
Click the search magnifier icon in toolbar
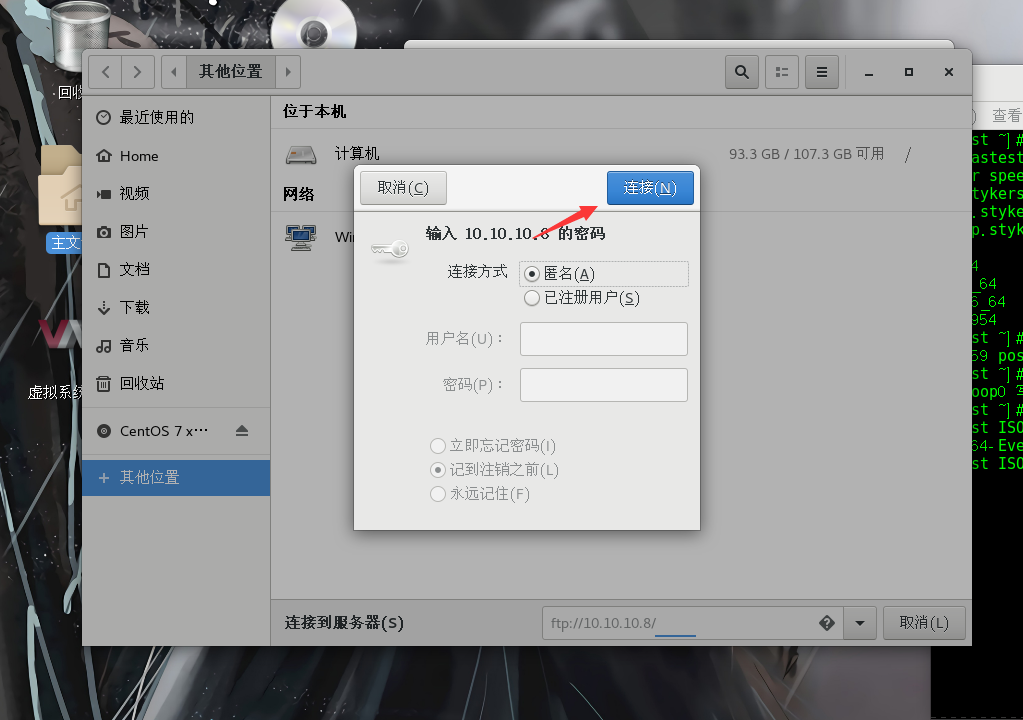pos(741,72)
